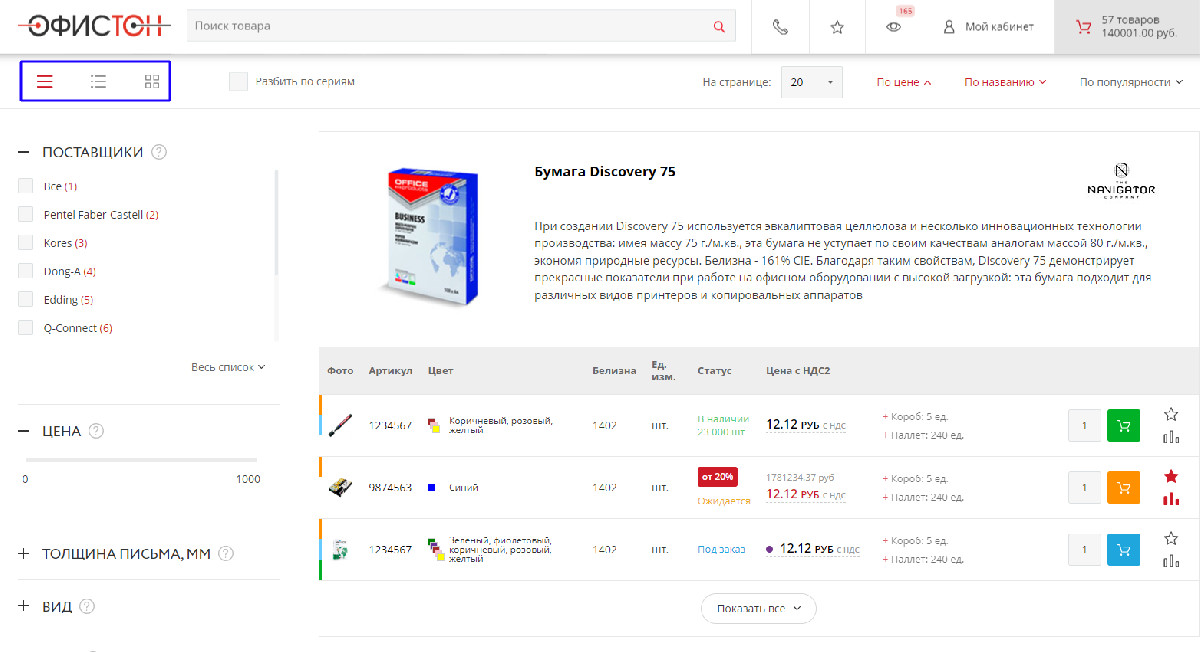The image size is (1200, 652).
Task: Open the shopping cart with 57 товаров
Action: pos(1127,27)
